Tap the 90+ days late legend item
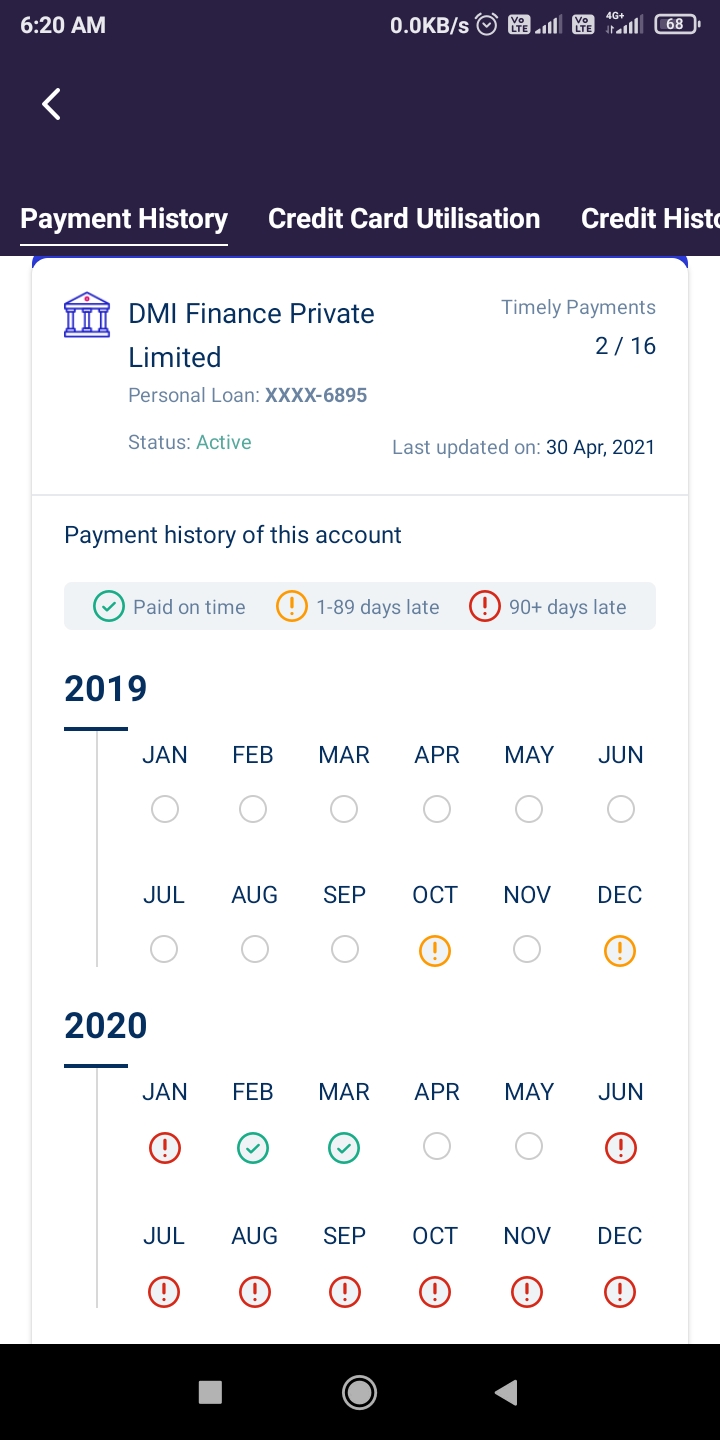Image resolution: width=720 pixels, height=1440 pixels. (548, 607)
